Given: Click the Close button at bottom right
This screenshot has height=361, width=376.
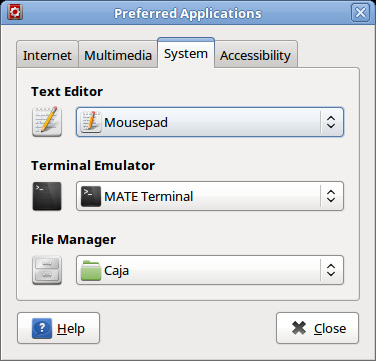Looking at the screenshot, I should click(x=317, y=328).
